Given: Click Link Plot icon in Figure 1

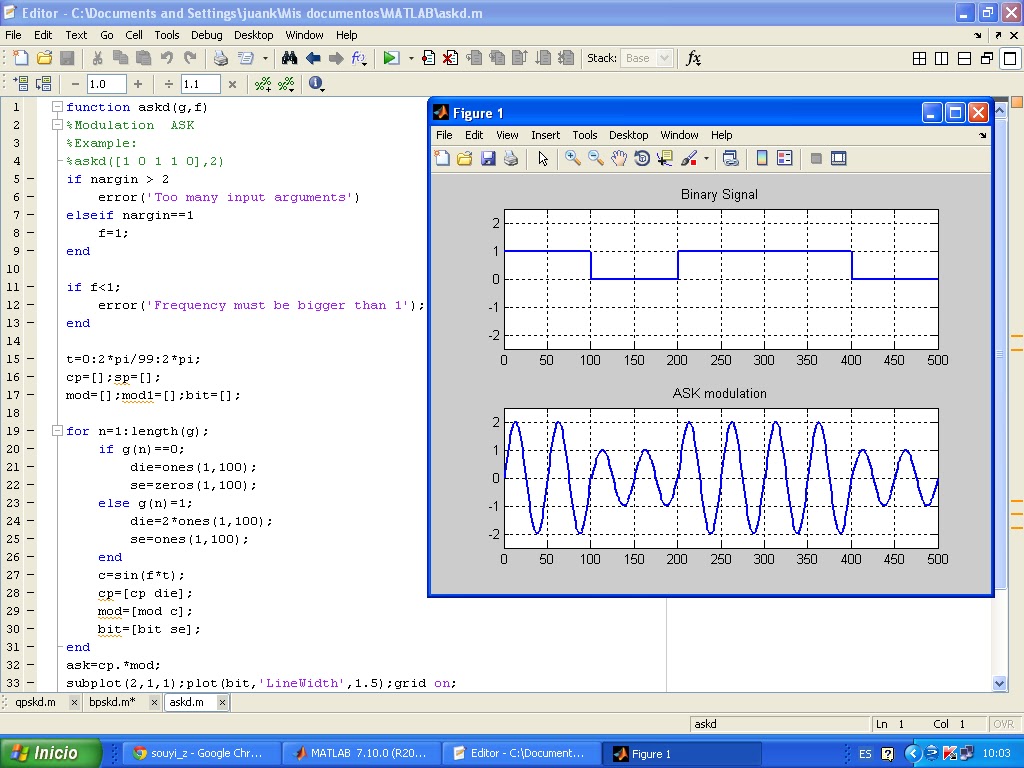Looking at the screenshot, I should 731,158.
